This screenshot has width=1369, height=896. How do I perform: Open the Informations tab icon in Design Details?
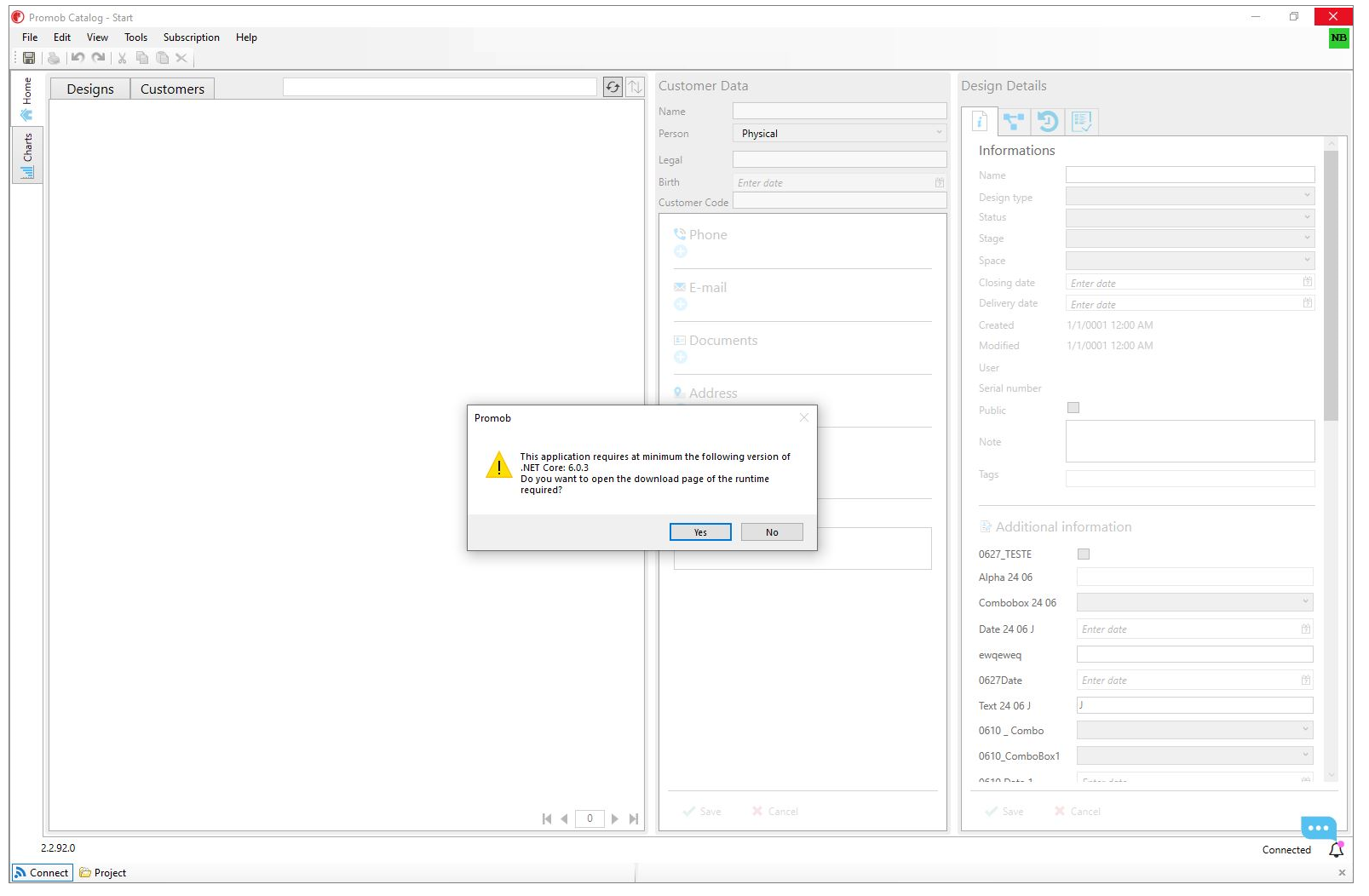[980, 122]
